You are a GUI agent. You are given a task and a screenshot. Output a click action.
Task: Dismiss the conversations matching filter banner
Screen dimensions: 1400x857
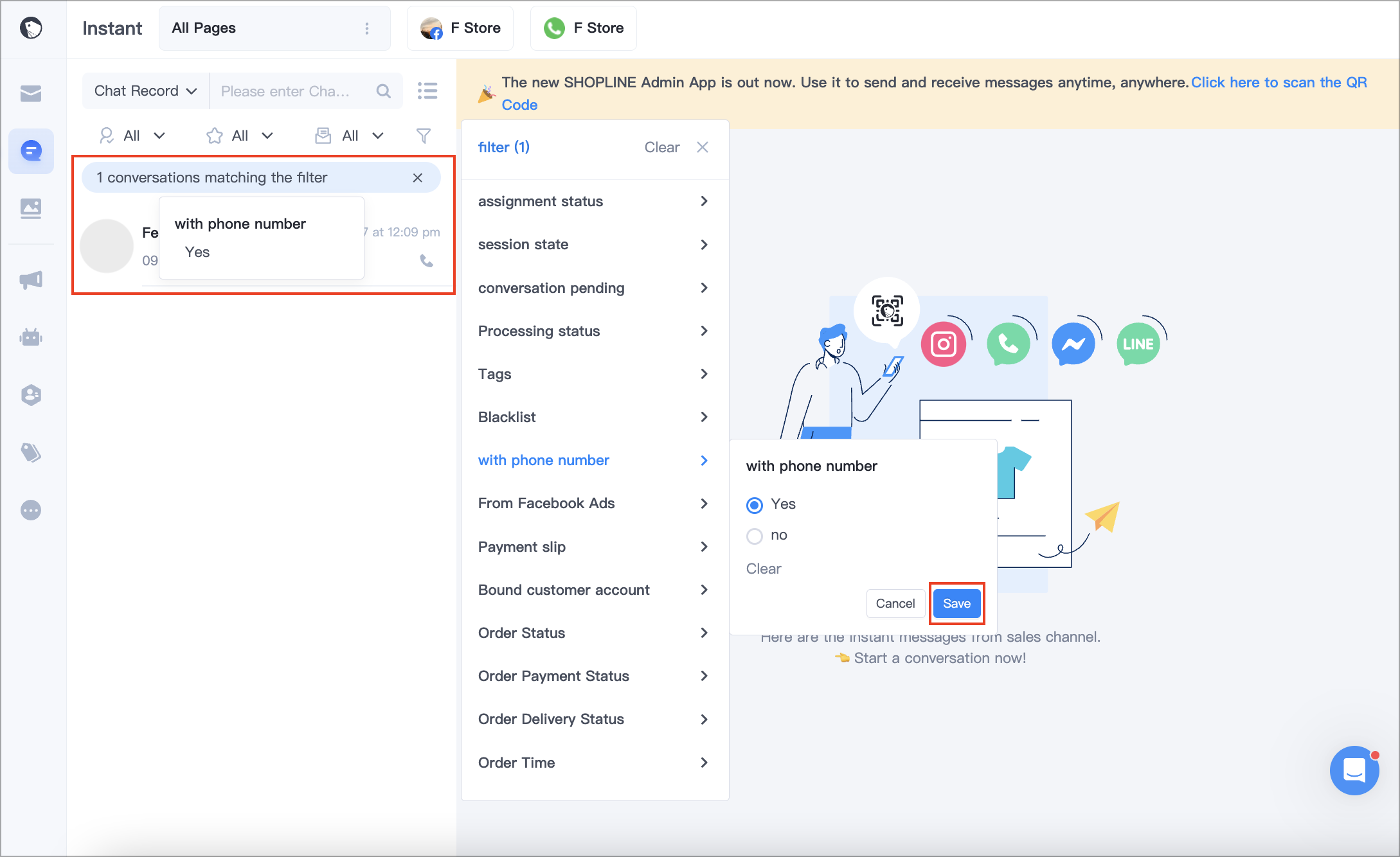coord(418,178)
